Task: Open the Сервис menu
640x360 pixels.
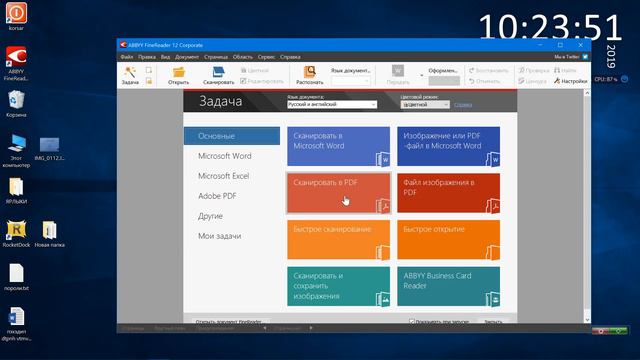Action: point(266,57)
